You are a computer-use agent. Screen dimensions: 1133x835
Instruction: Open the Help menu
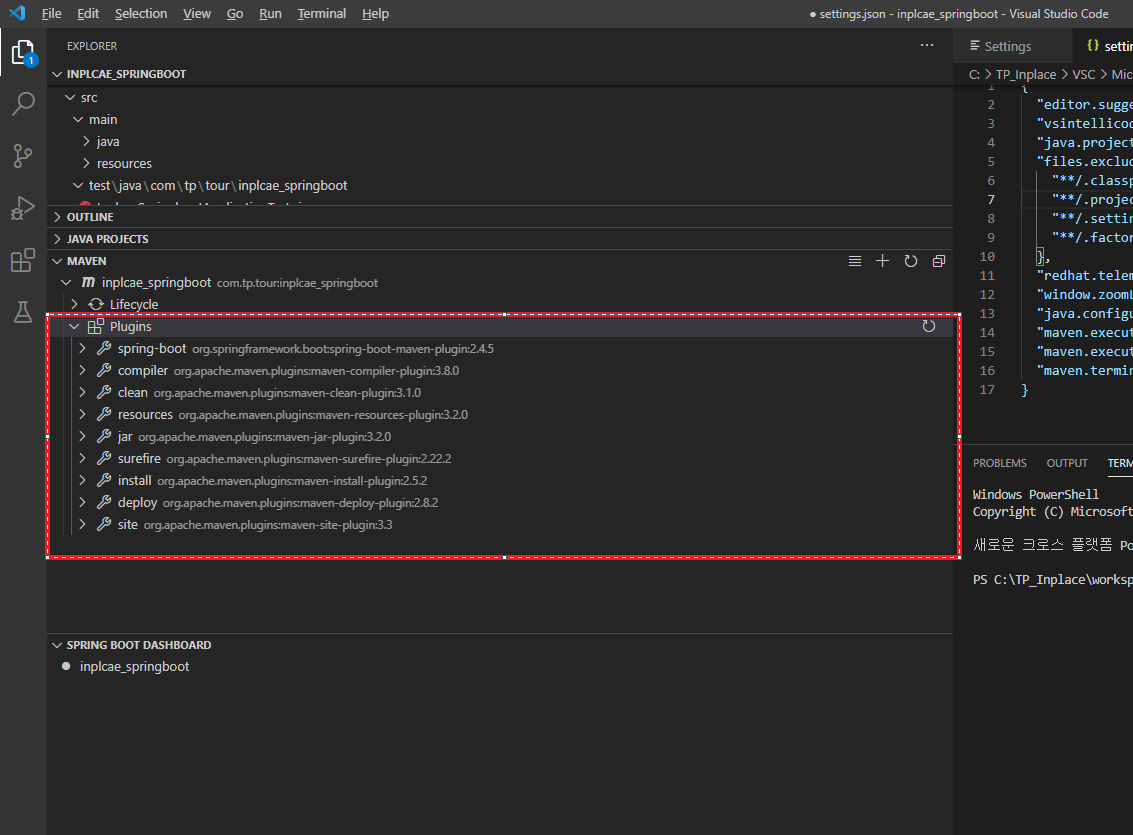(x=375, y=13)
